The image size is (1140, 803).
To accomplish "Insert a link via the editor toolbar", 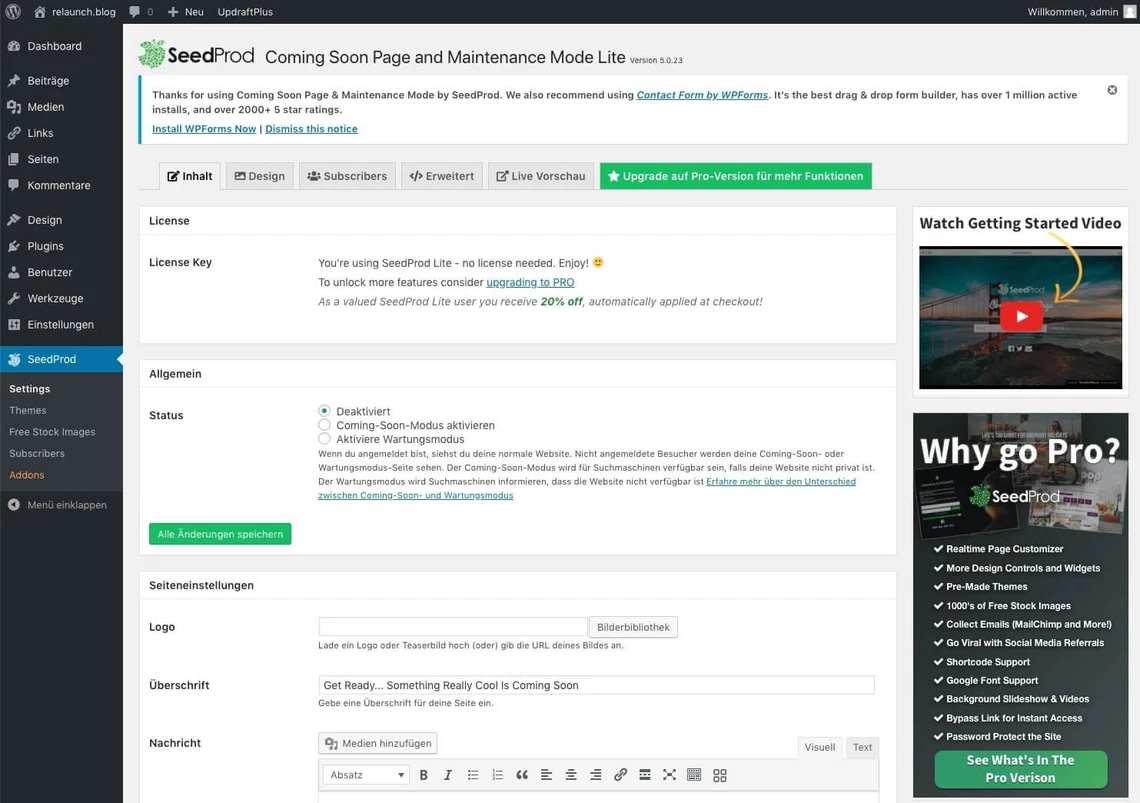I will [x=620, y=774].
